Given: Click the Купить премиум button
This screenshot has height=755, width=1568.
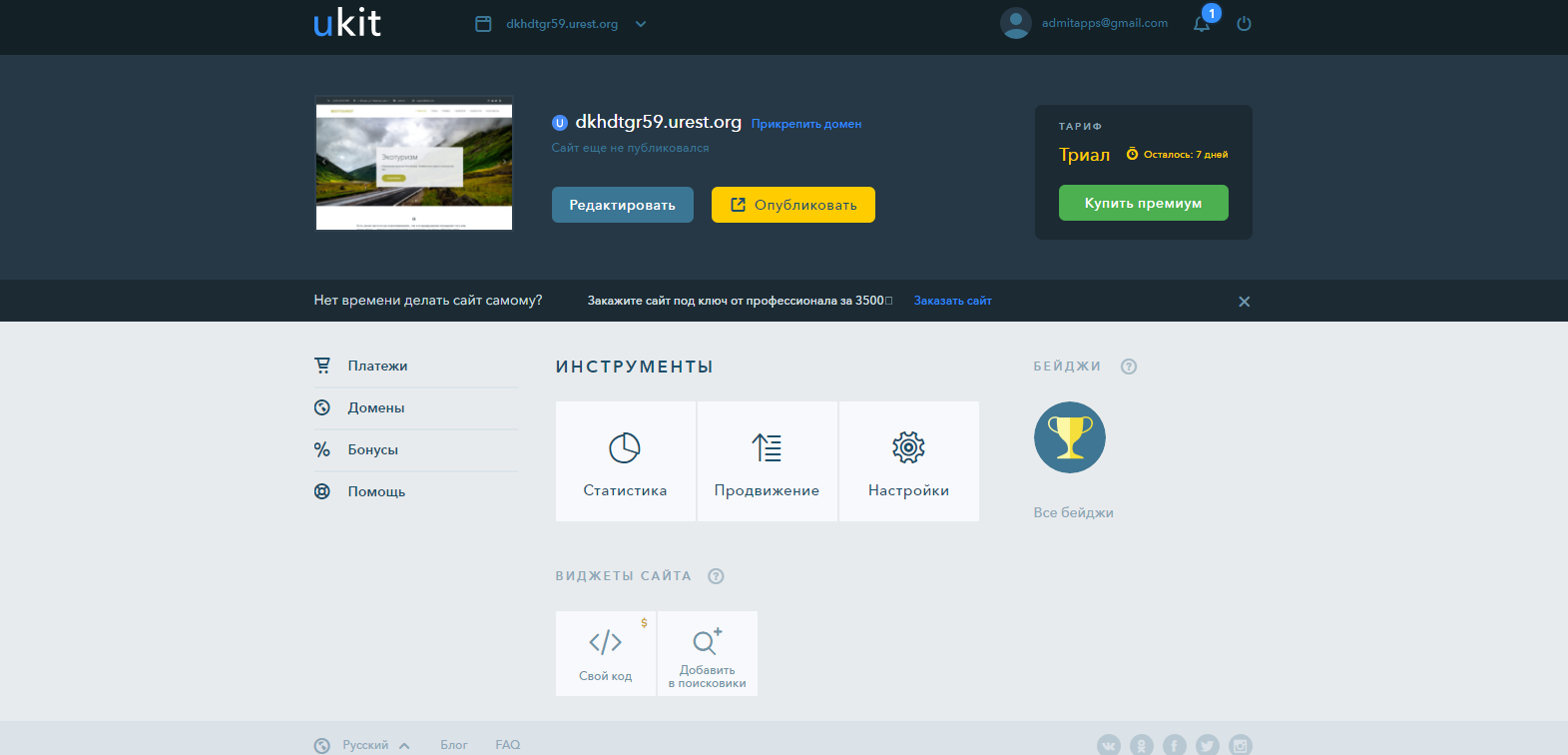Looking at the screenshot, I should coord(1144,203).
